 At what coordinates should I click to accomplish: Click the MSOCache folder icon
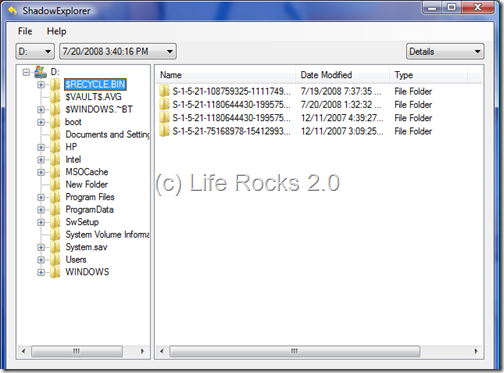[55, 172]
